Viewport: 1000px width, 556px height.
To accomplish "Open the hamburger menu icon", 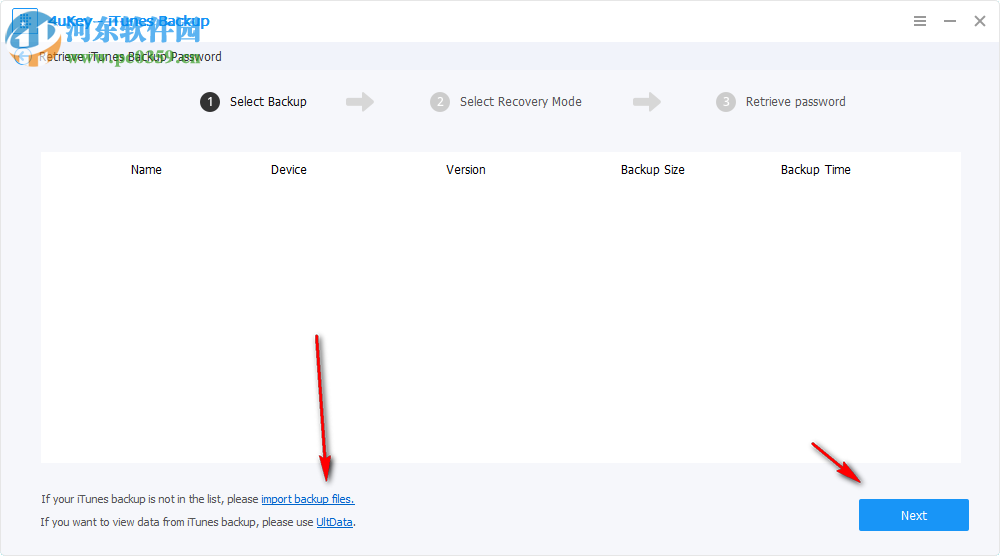I will [920, 21].
